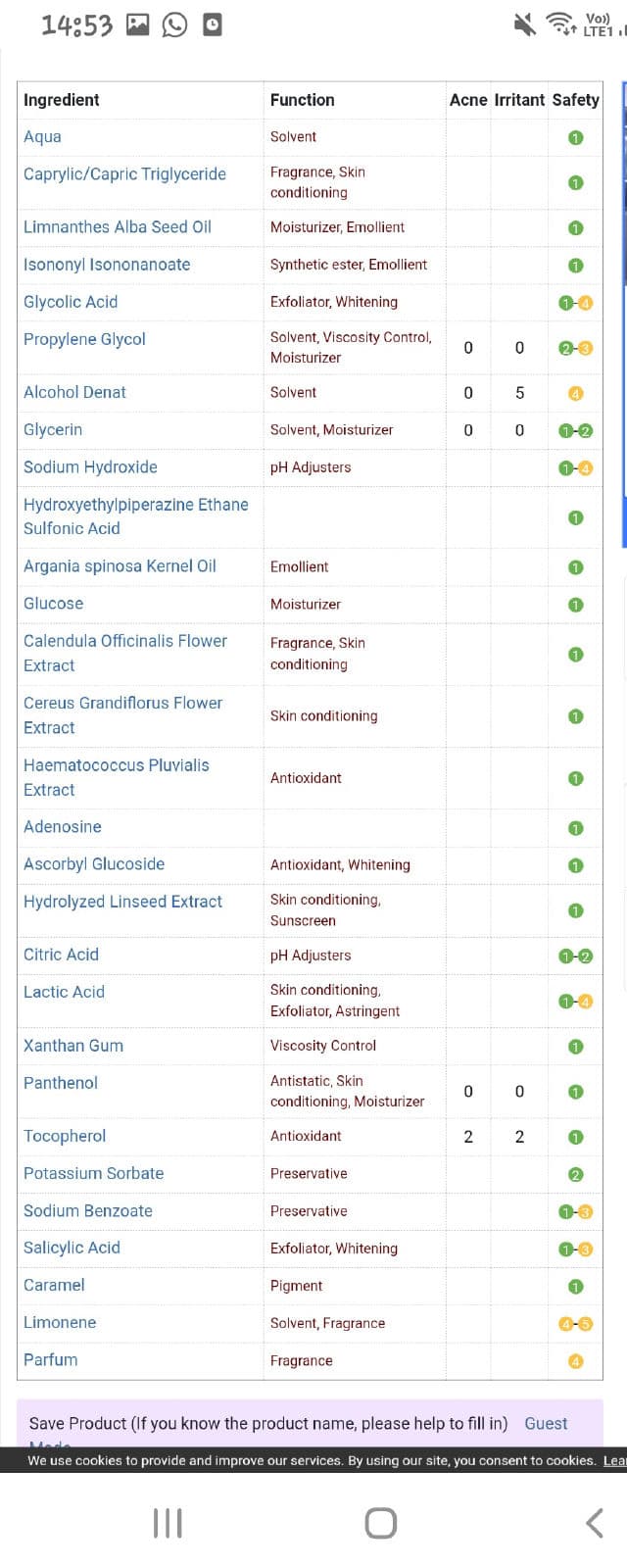Open the Limonene ingredient link

pos(60,1322)
